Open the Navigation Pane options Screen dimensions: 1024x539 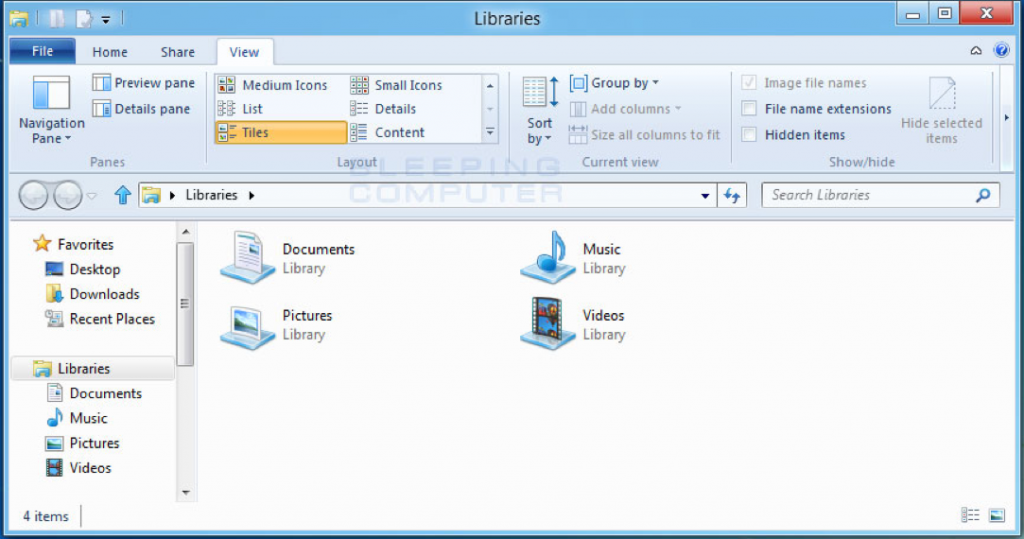click(x=51, y=110)
